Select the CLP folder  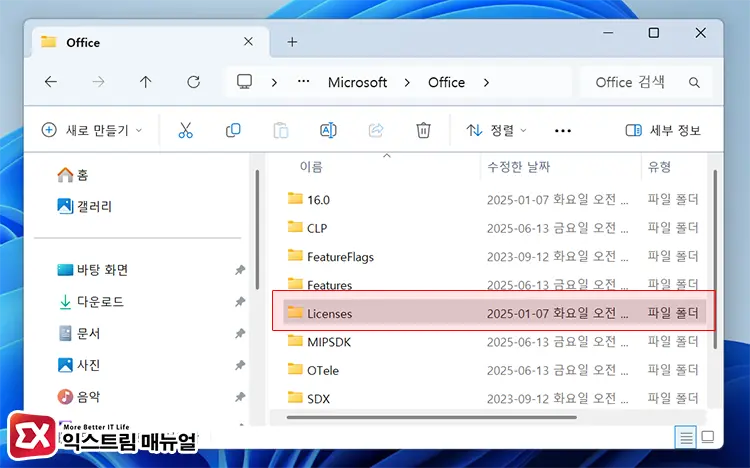coord(493,228)
